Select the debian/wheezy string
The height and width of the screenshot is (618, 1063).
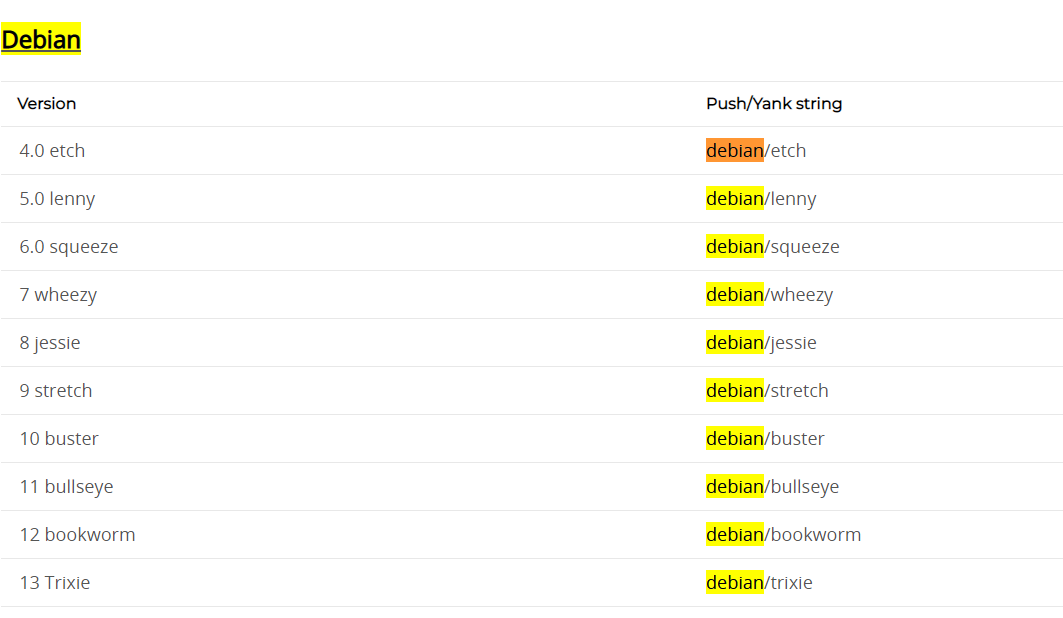pyautogui.click(x=769, y=295)
